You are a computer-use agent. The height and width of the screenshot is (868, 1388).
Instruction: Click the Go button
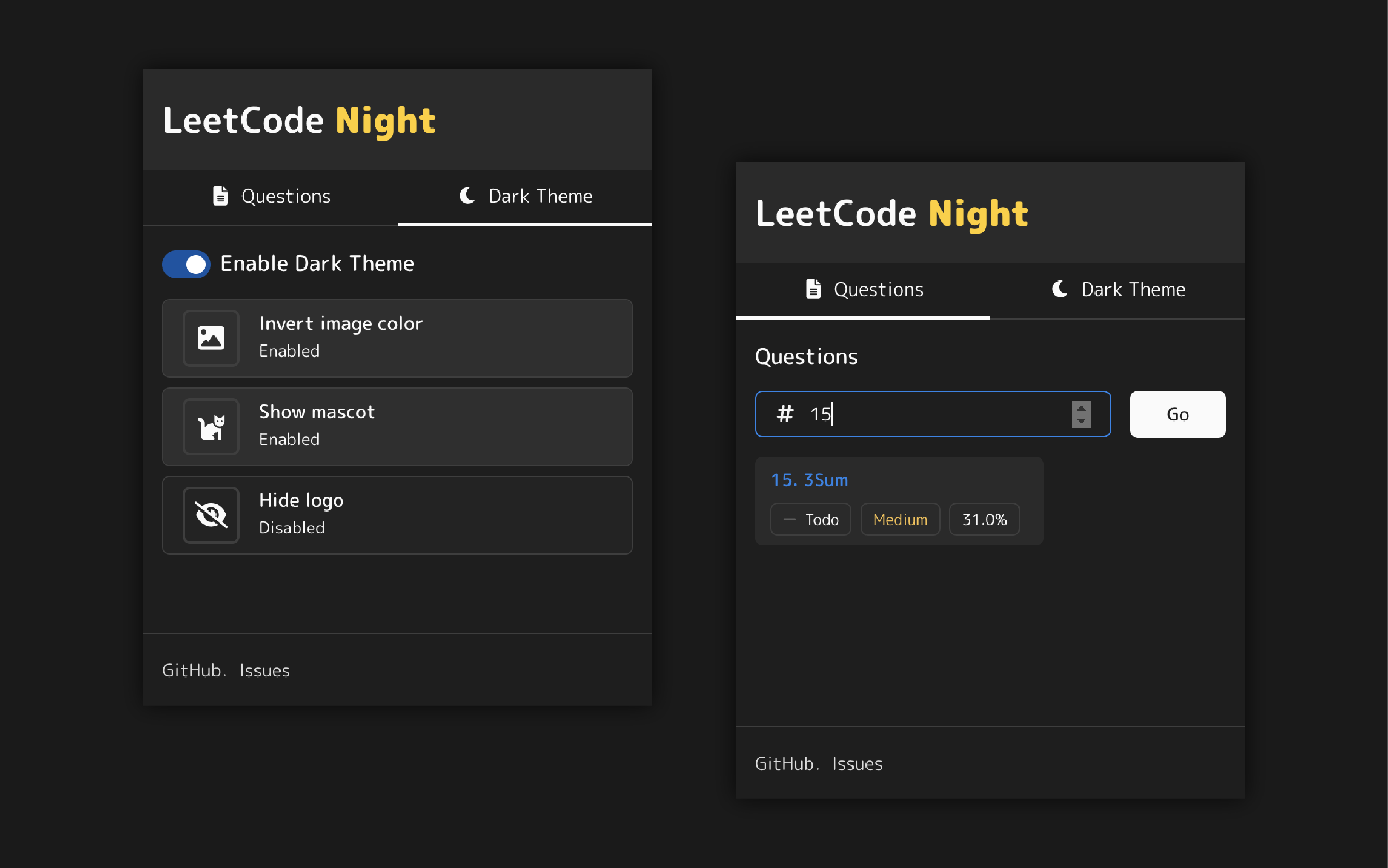tap(1177, 414)
